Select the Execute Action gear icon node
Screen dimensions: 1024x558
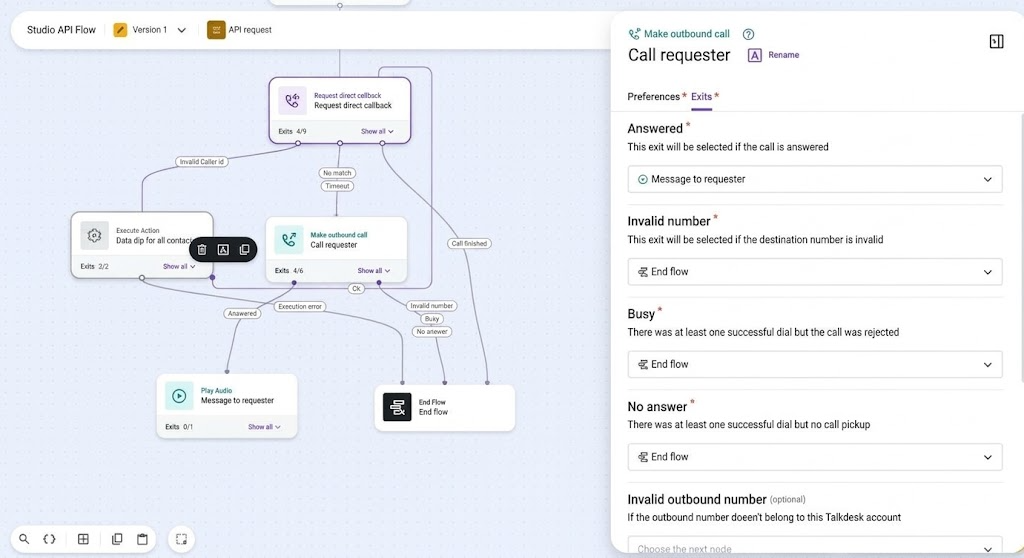click(x=94, y=236)
